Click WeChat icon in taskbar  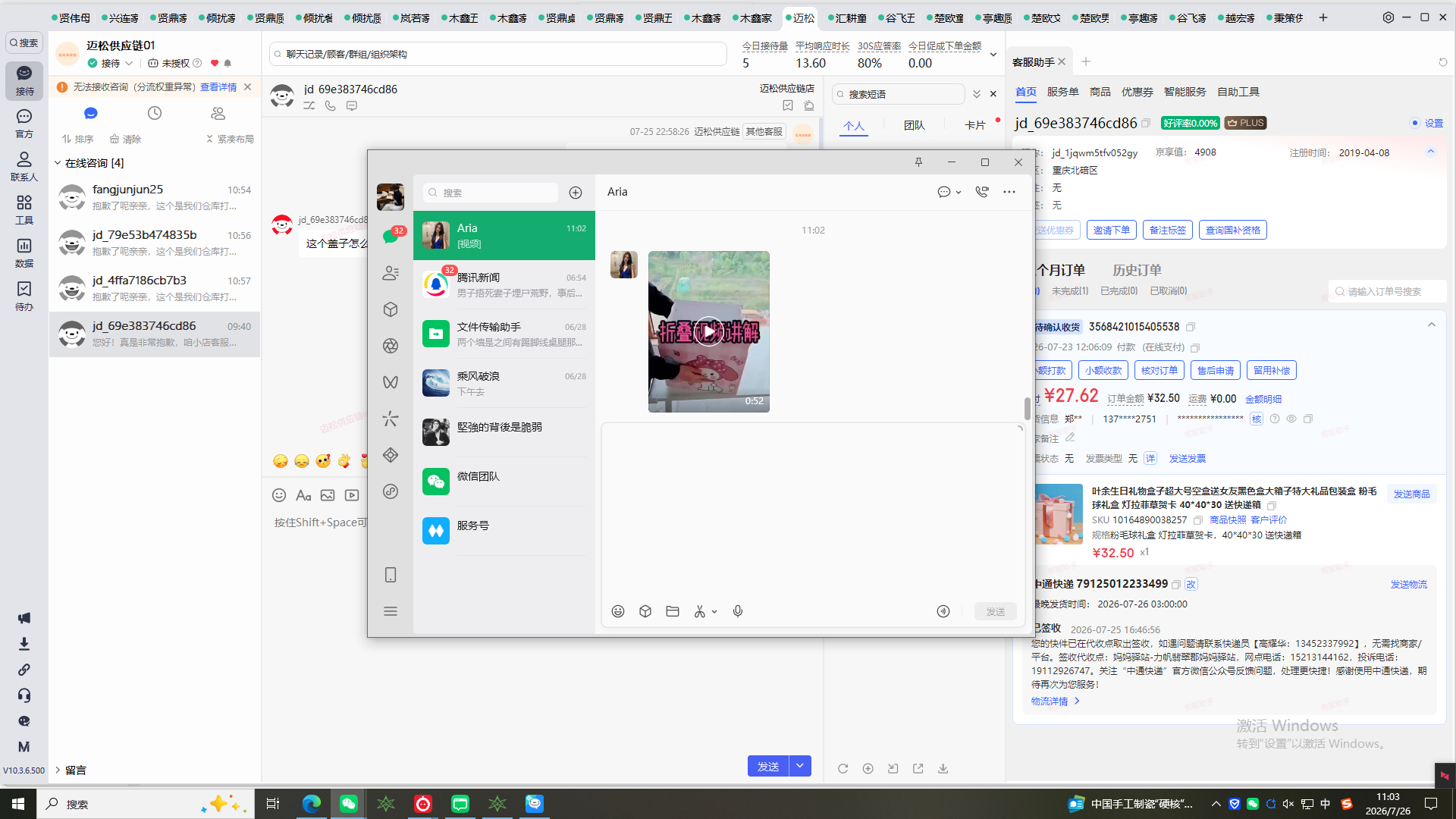[x=349, y=804]
